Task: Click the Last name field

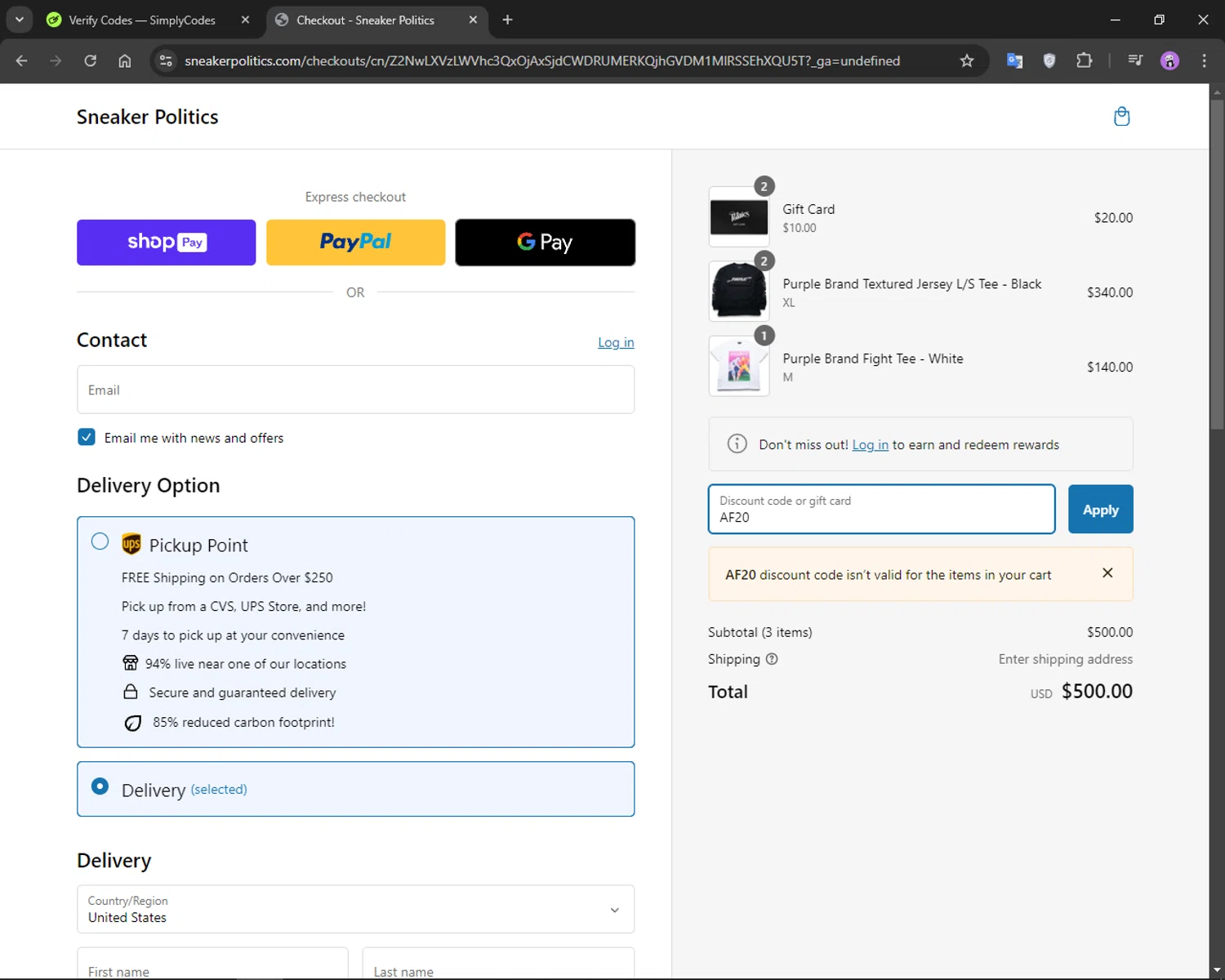Action: 498,964
